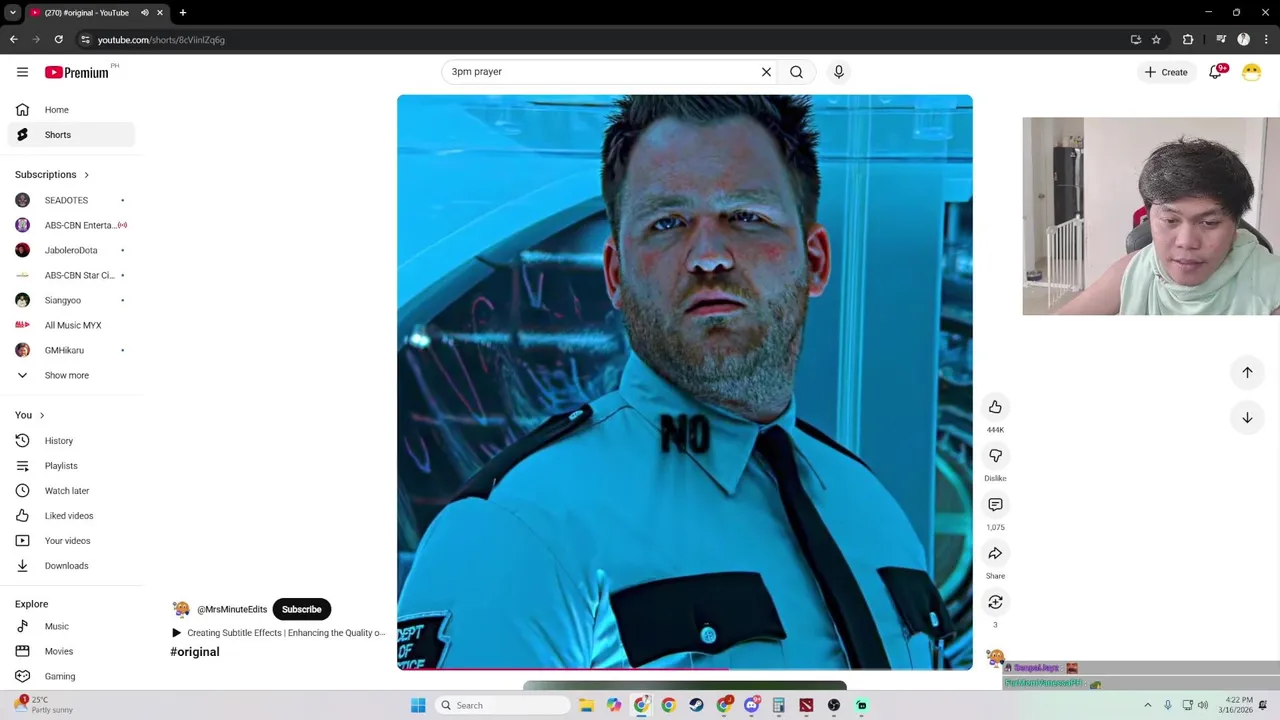Open a new browser tab
Image resolution: width=1280 pixels, height=720 pixels.
(x=183, y=13)
